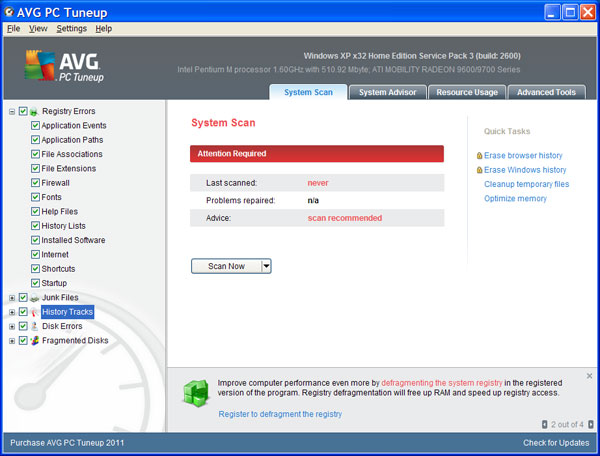600x456 pixels.
Task: Uncheck the Shortcuts checkbox
Action: point(35,269)
